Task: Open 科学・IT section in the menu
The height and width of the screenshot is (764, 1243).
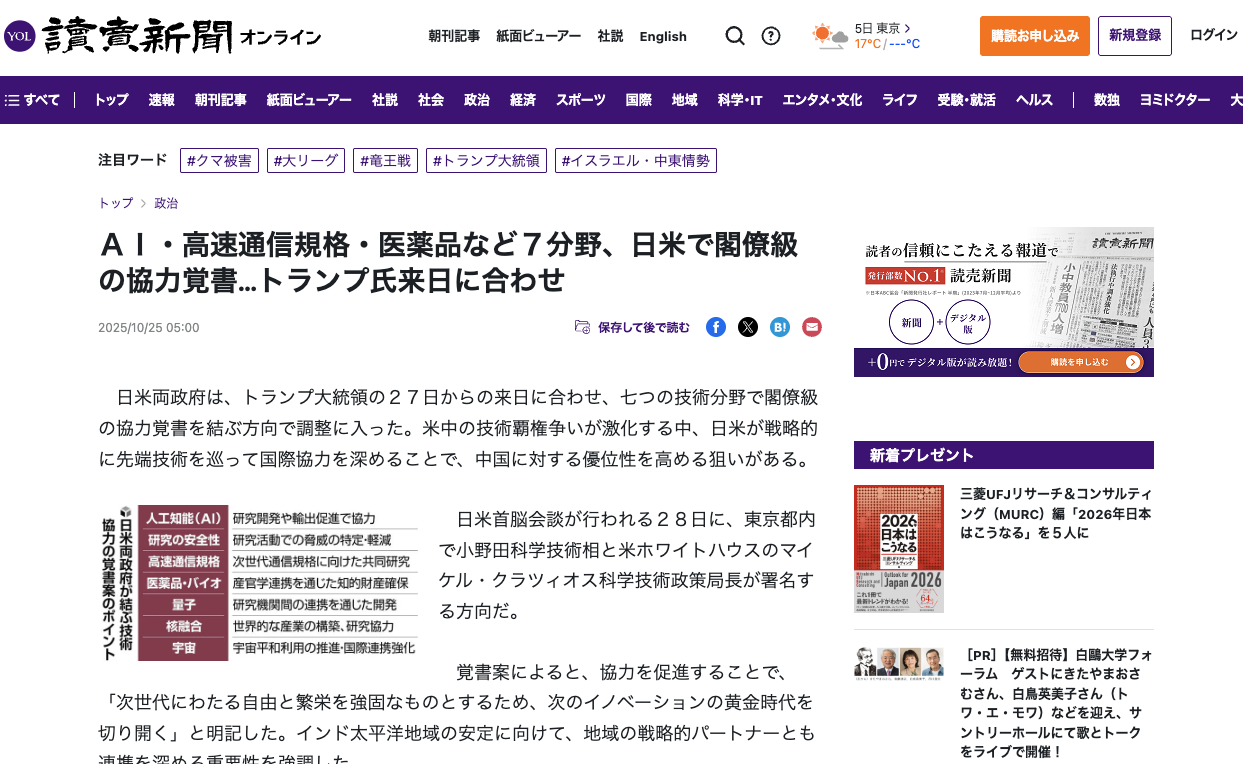Action: [739, 100]
